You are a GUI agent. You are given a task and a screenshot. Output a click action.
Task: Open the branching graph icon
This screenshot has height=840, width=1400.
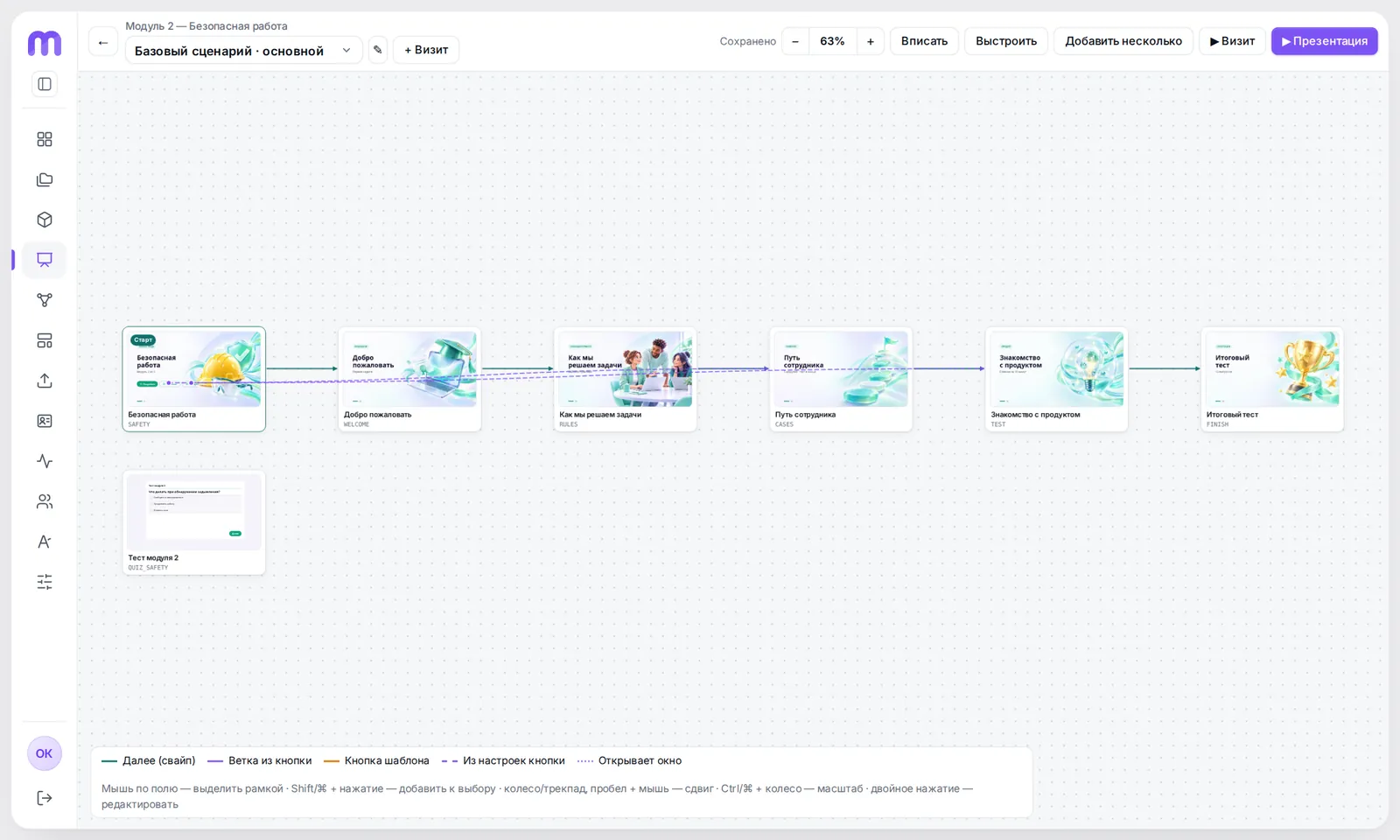(45, 300)
